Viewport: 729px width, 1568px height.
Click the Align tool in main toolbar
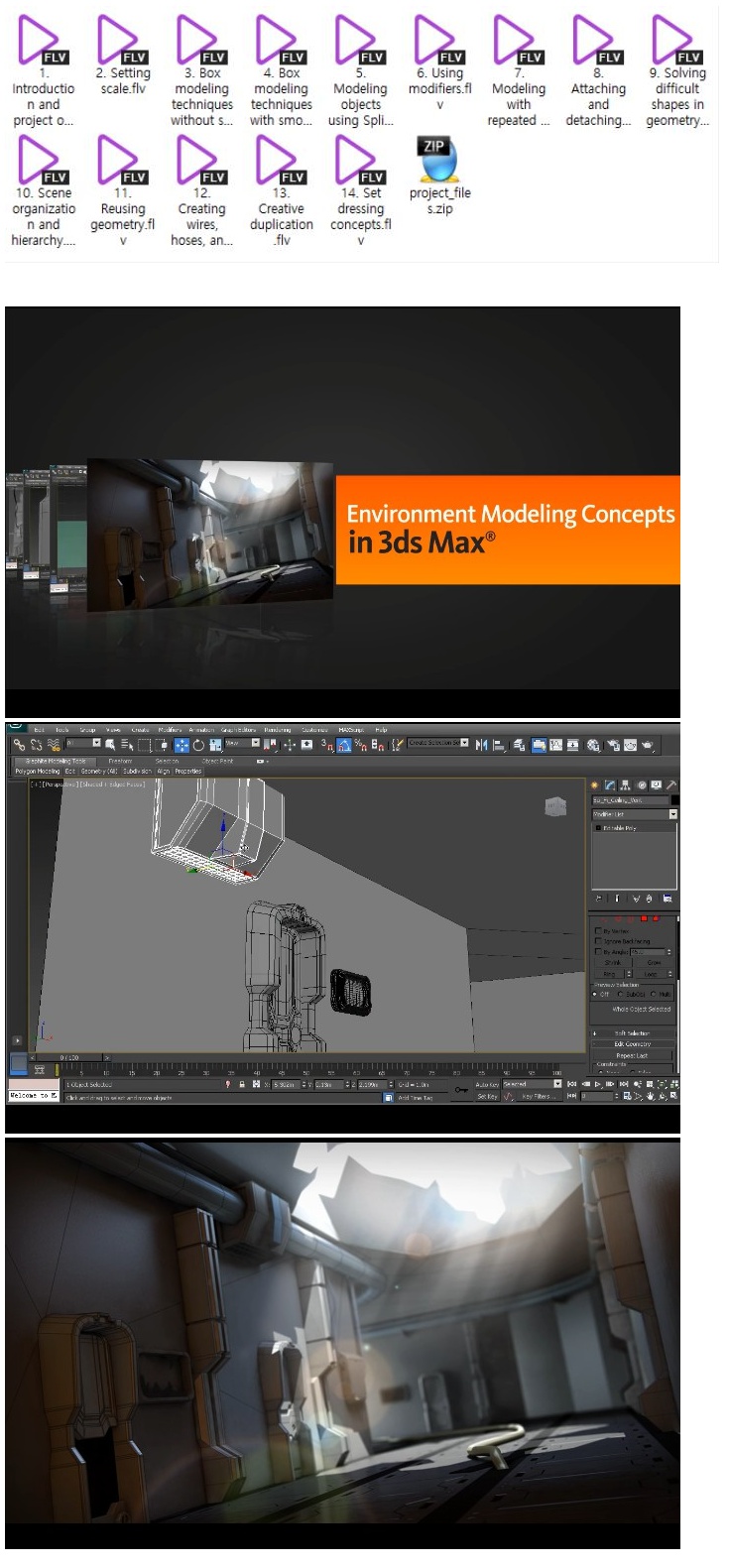click(x=499, y=744)
